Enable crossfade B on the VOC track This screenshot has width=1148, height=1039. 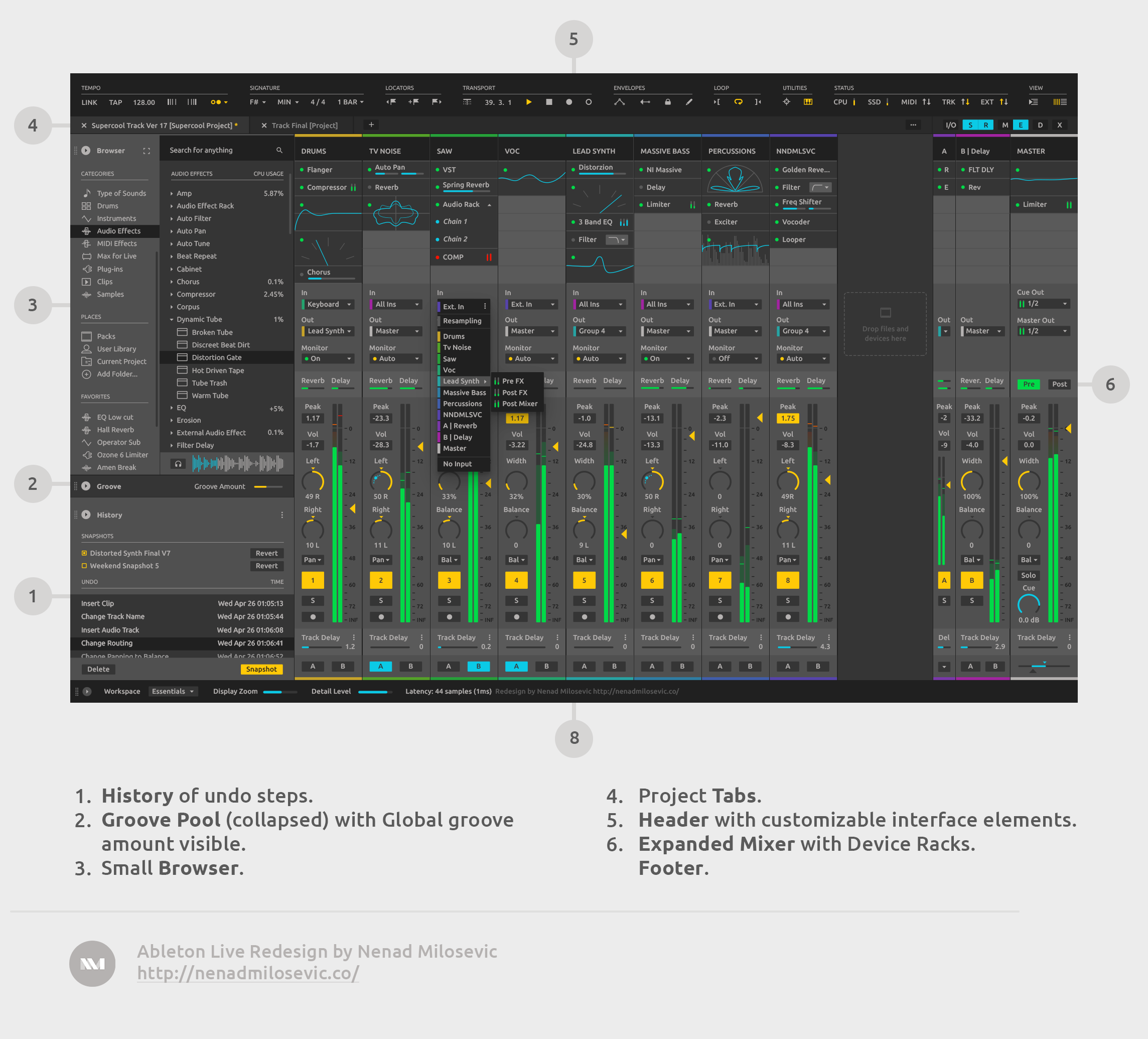coord(546,667)
